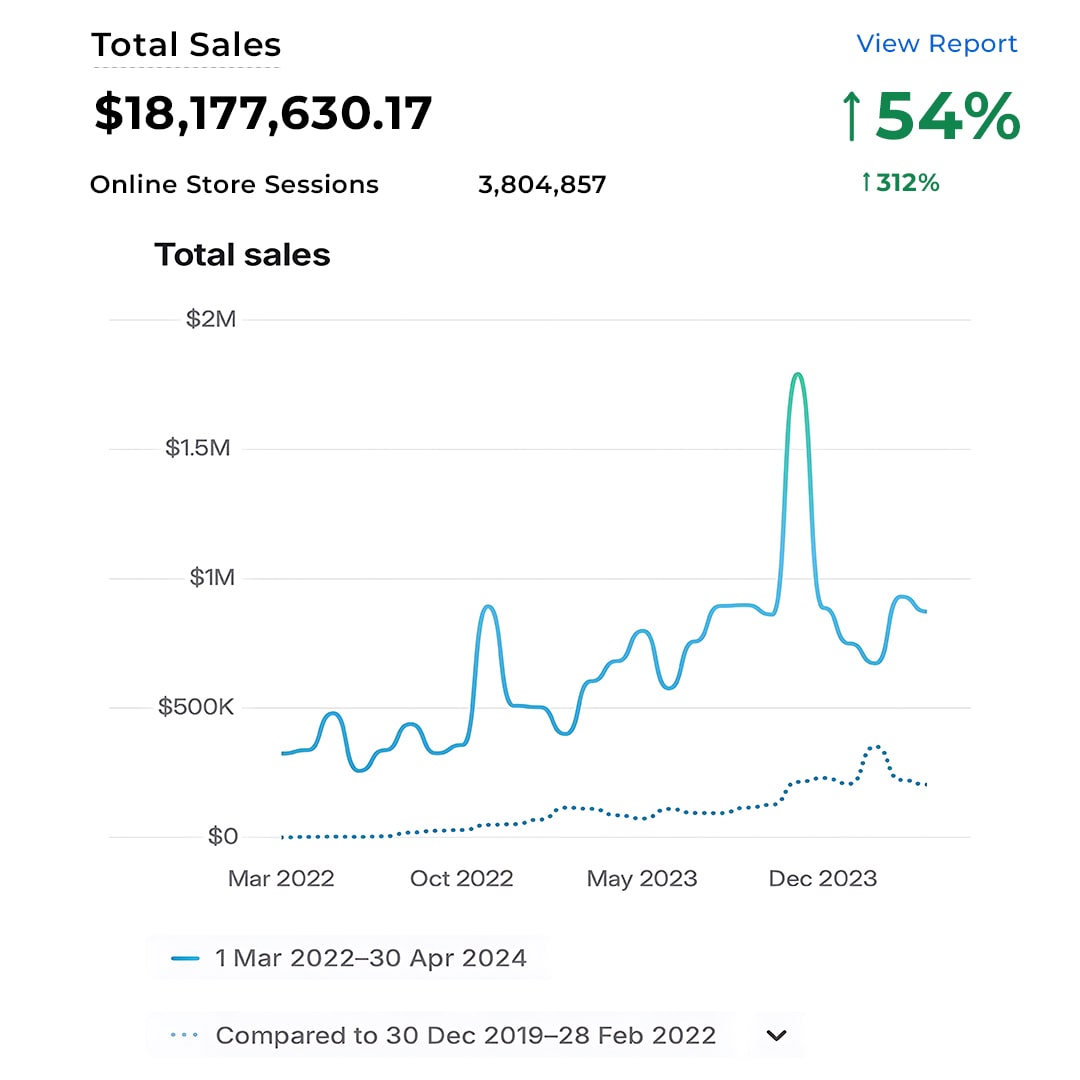The image size is (1080, 1080).
Task: Click the dotted line legend marker
Action: click(186, 1036)
